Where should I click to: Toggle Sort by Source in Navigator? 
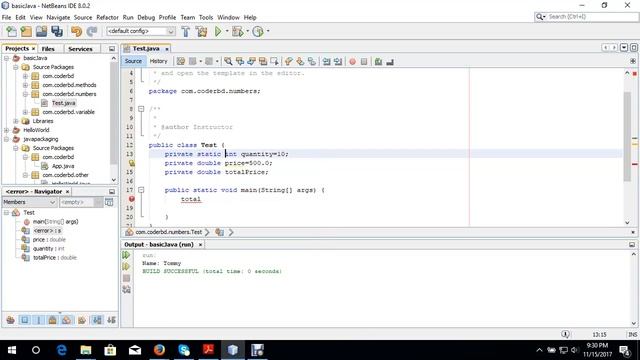(x=111, y=320)
